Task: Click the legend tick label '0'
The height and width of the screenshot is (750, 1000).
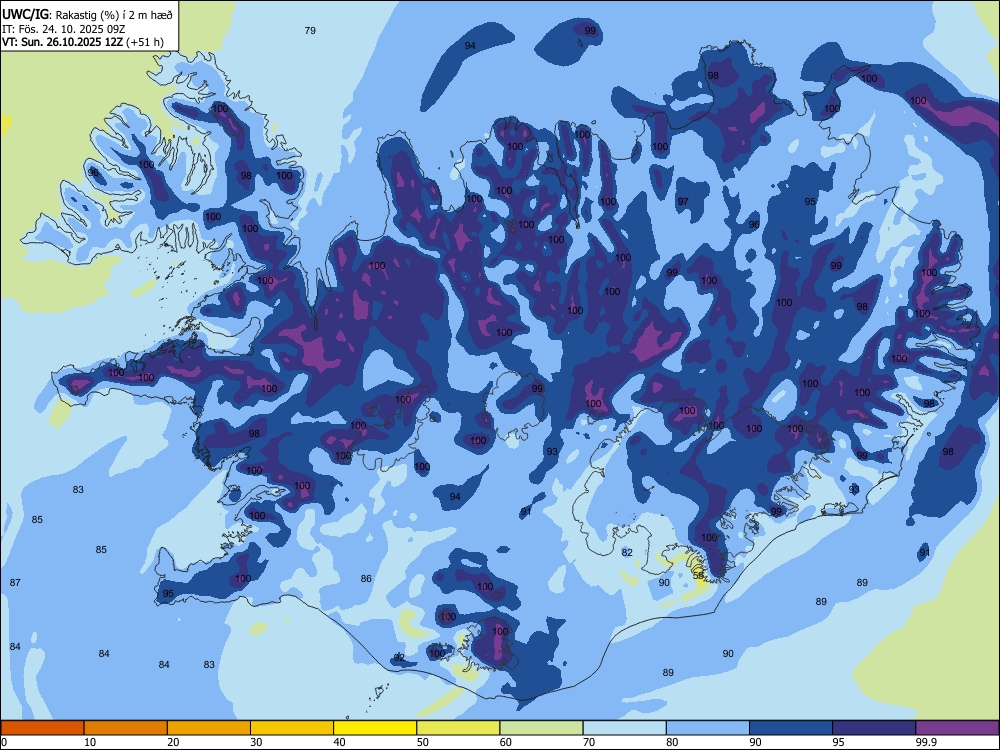Action: click(x=4, y=742)
